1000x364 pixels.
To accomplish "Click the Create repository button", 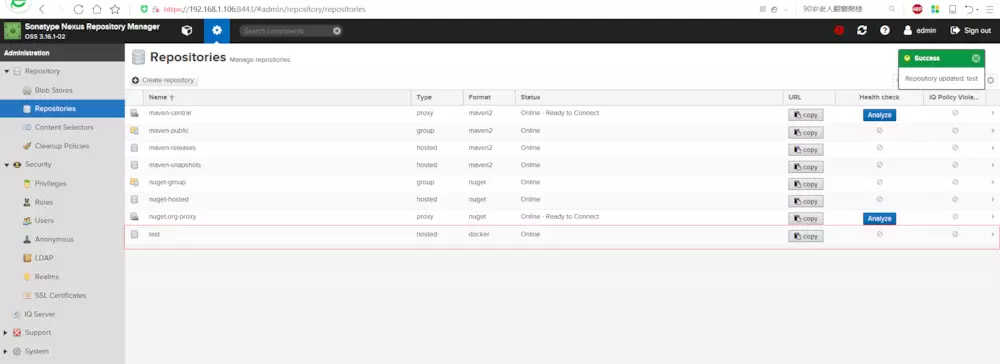I will coord(163,80).
